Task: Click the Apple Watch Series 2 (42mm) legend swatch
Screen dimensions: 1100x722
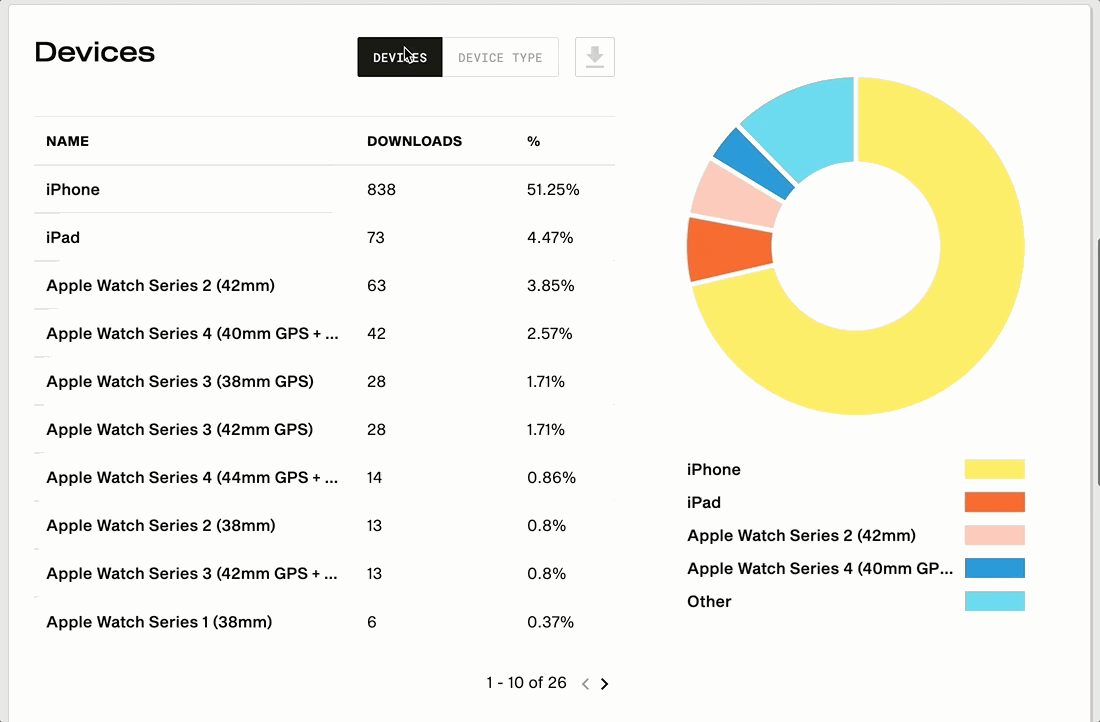Action: click(x=995, y=535)
